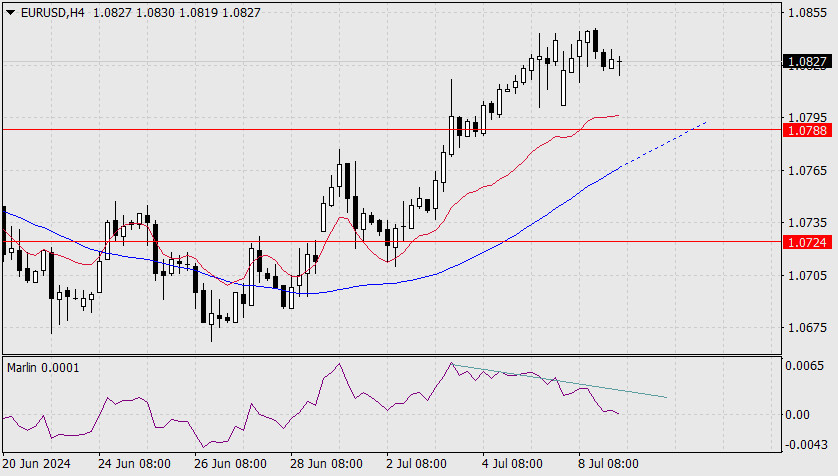The image size is (838, 476).
Task: Select the 0.0065 Marlin scale value
Action: (804, 366)
